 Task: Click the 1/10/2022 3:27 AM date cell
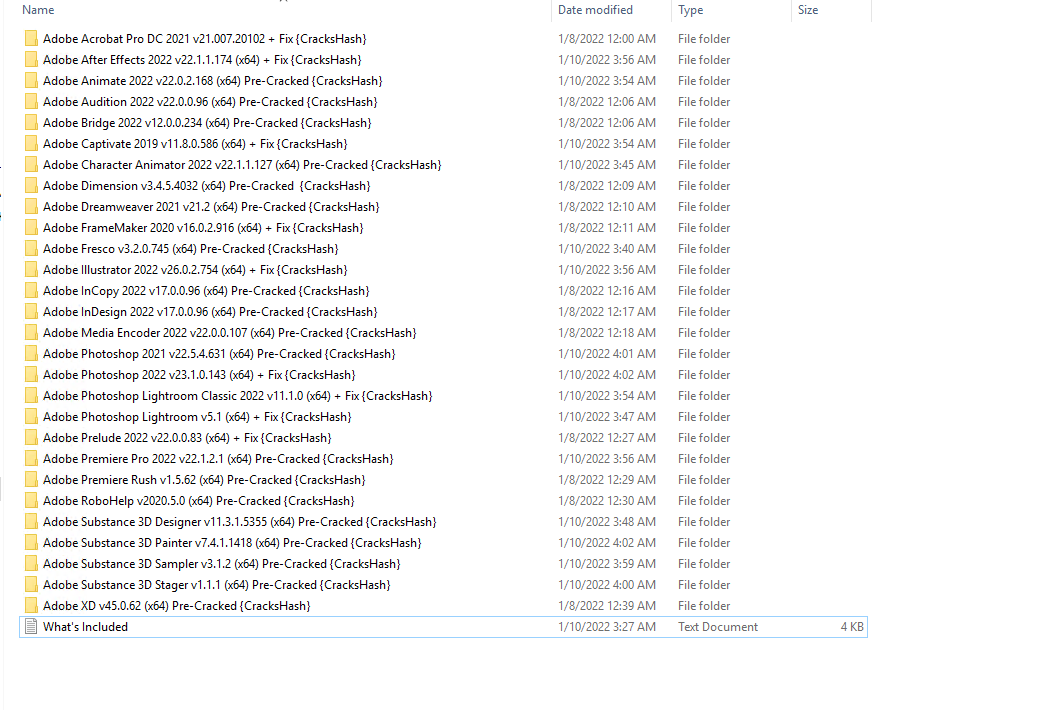coord(607,626)
